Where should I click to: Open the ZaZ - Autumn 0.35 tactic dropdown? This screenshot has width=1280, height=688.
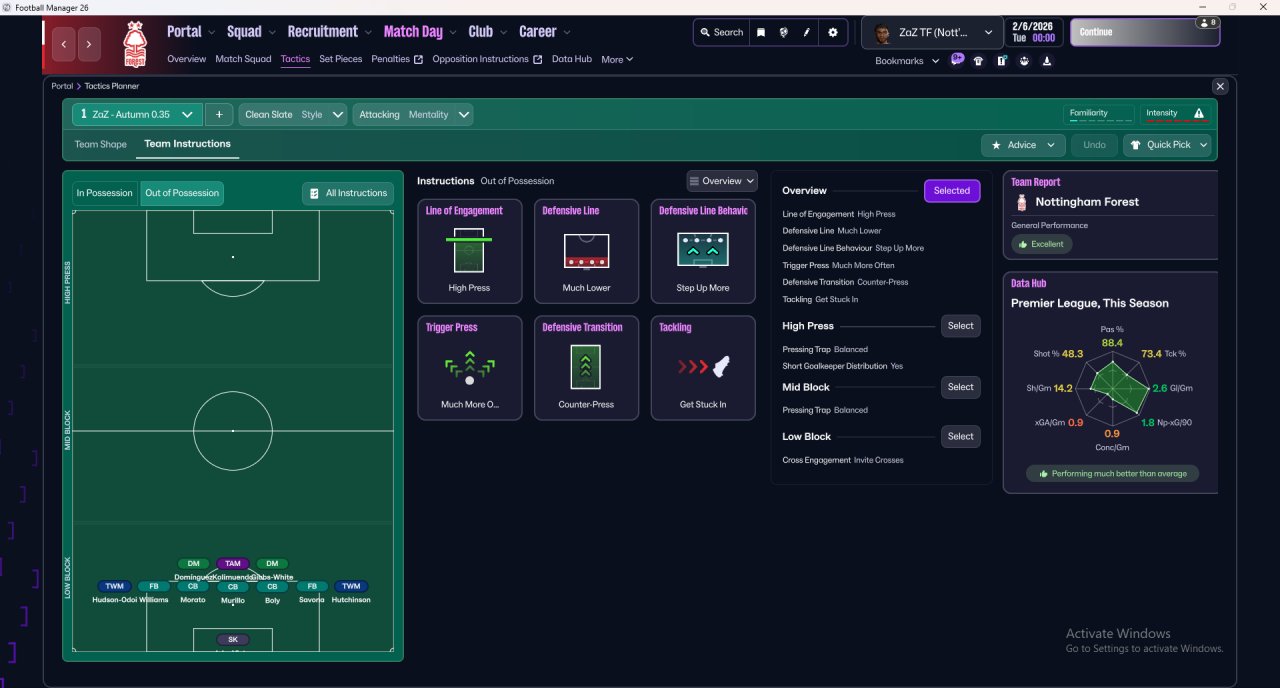click(137, 115)
